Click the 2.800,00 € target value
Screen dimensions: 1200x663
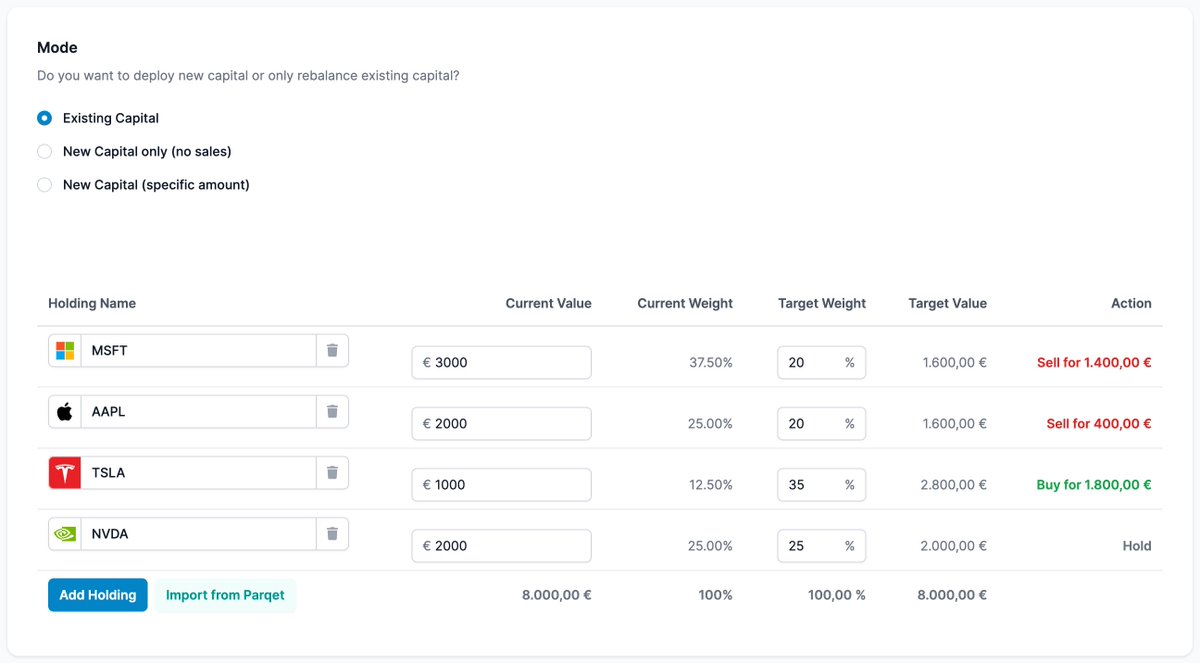click(954, 485)
